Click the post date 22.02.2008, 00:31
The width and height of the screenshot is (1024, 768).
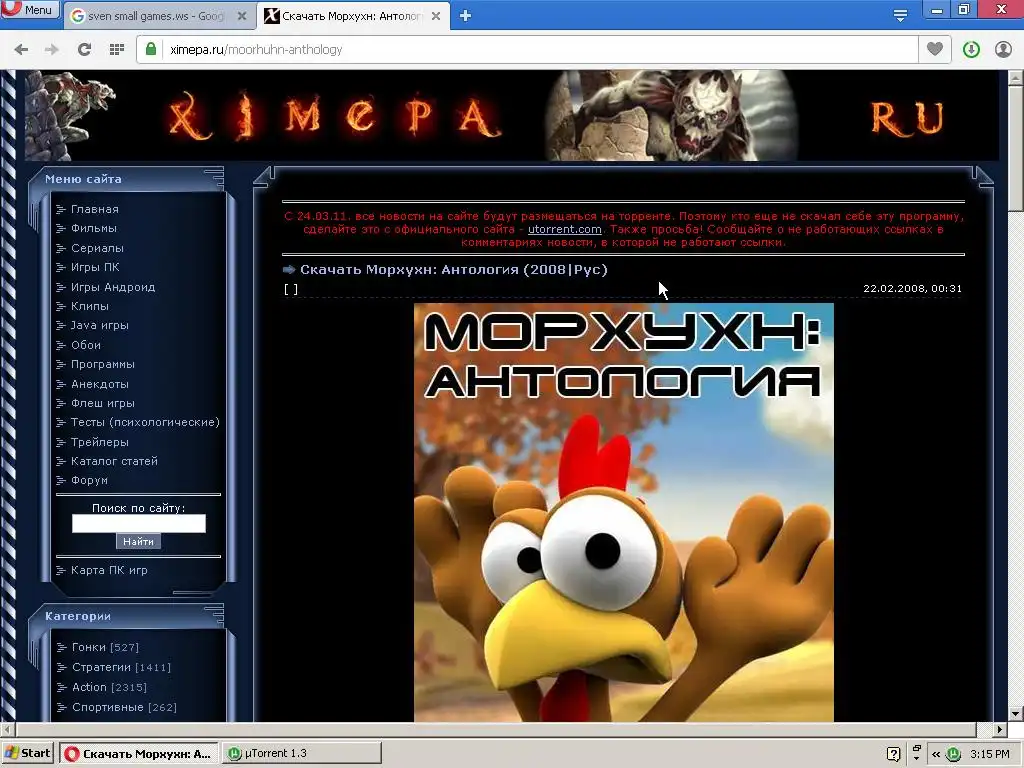tap(912, 289)
